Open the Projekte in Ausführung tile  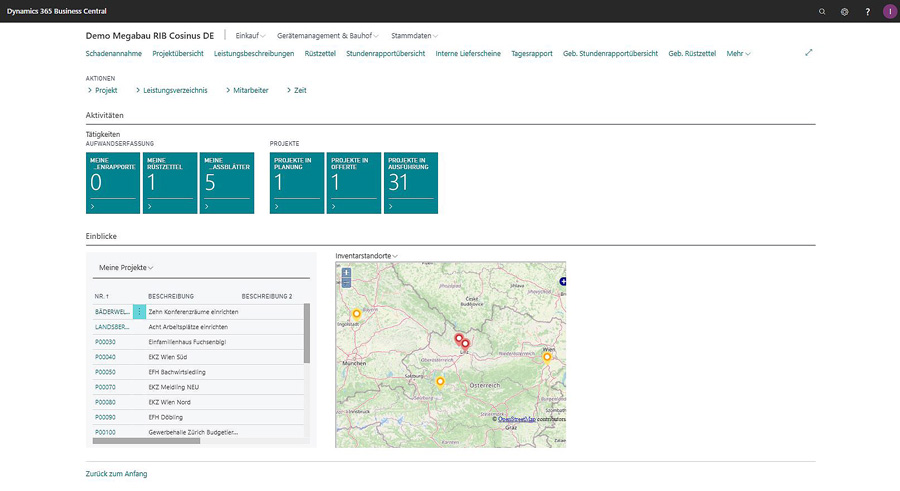point(411,183)
